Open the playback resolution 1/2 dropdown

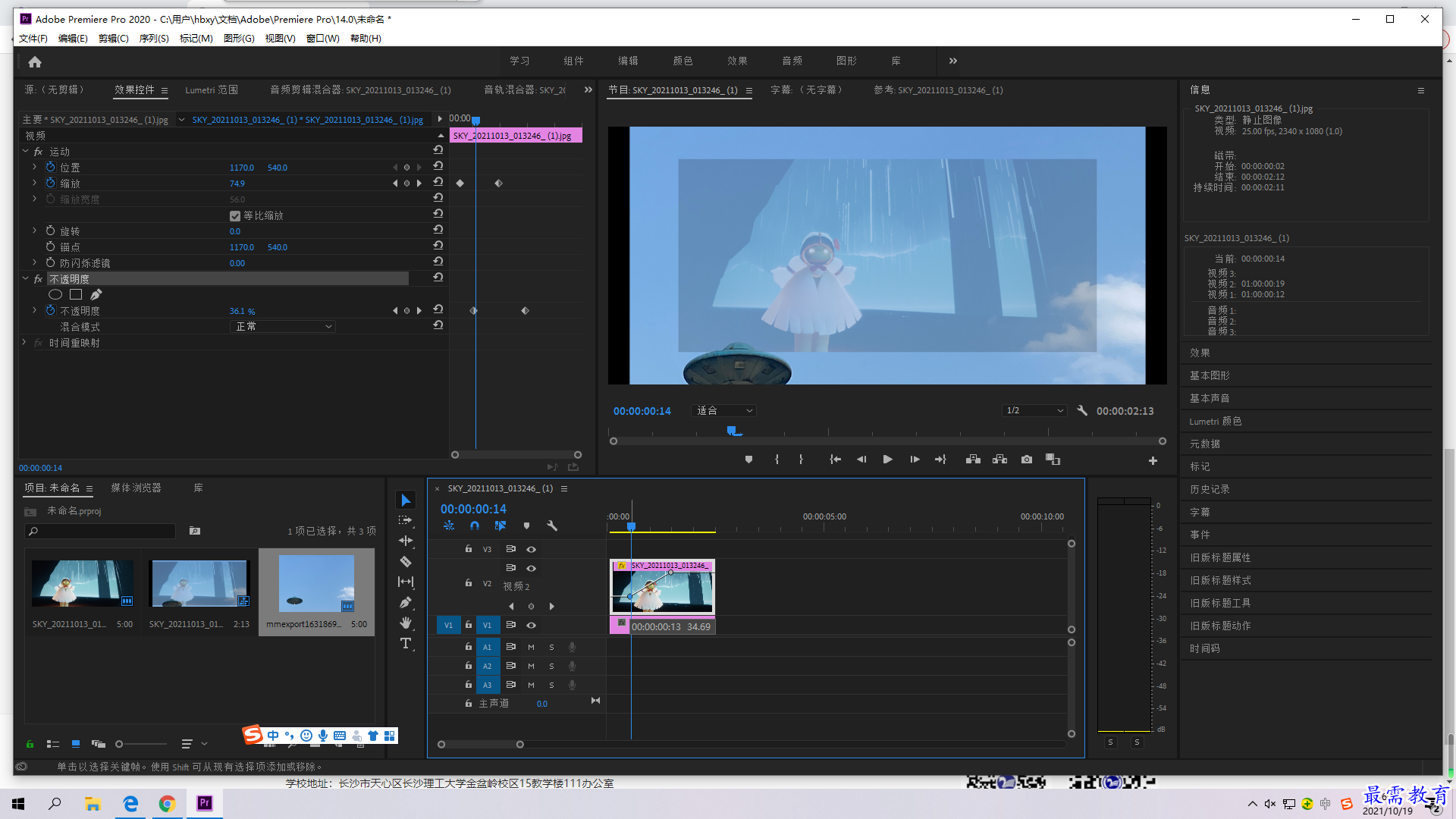(x=1034, y=410)
